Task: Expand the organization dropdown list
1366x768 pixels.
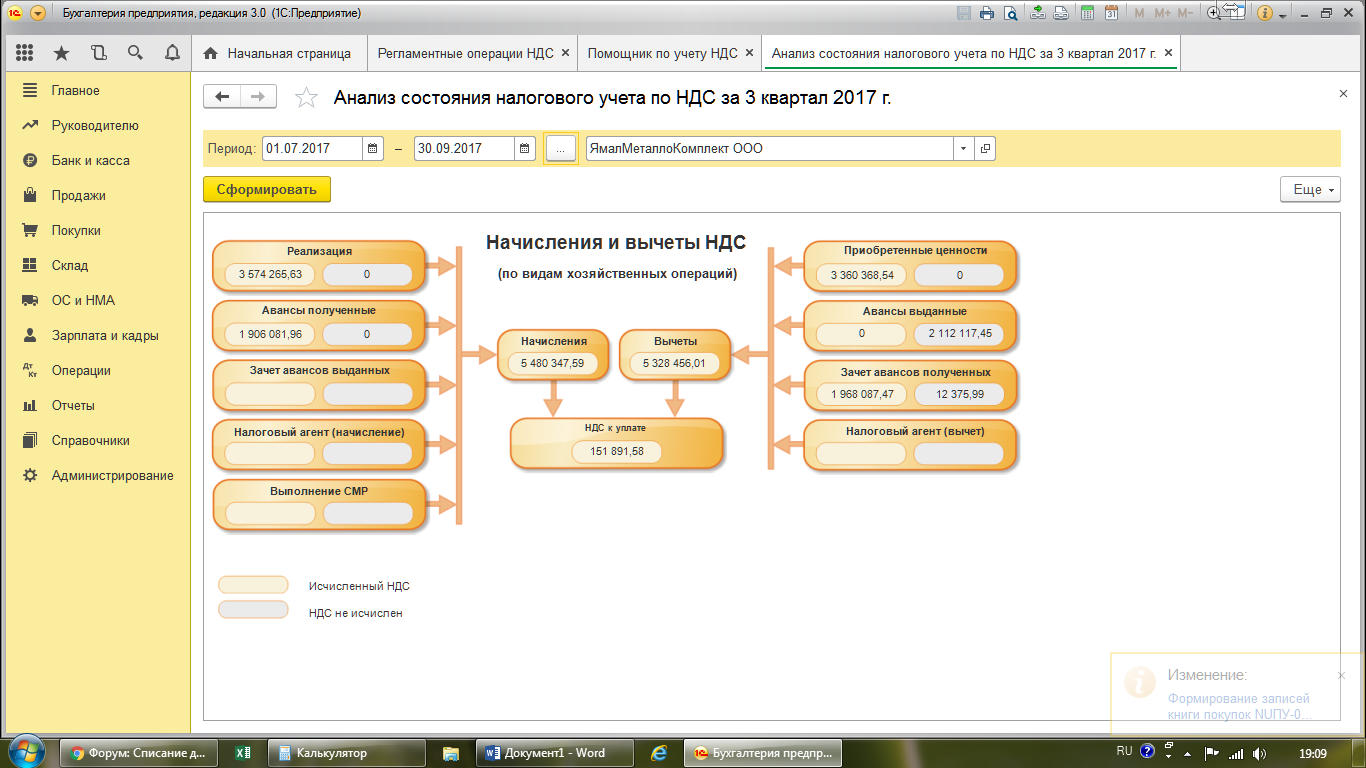Action: (963, 149)
